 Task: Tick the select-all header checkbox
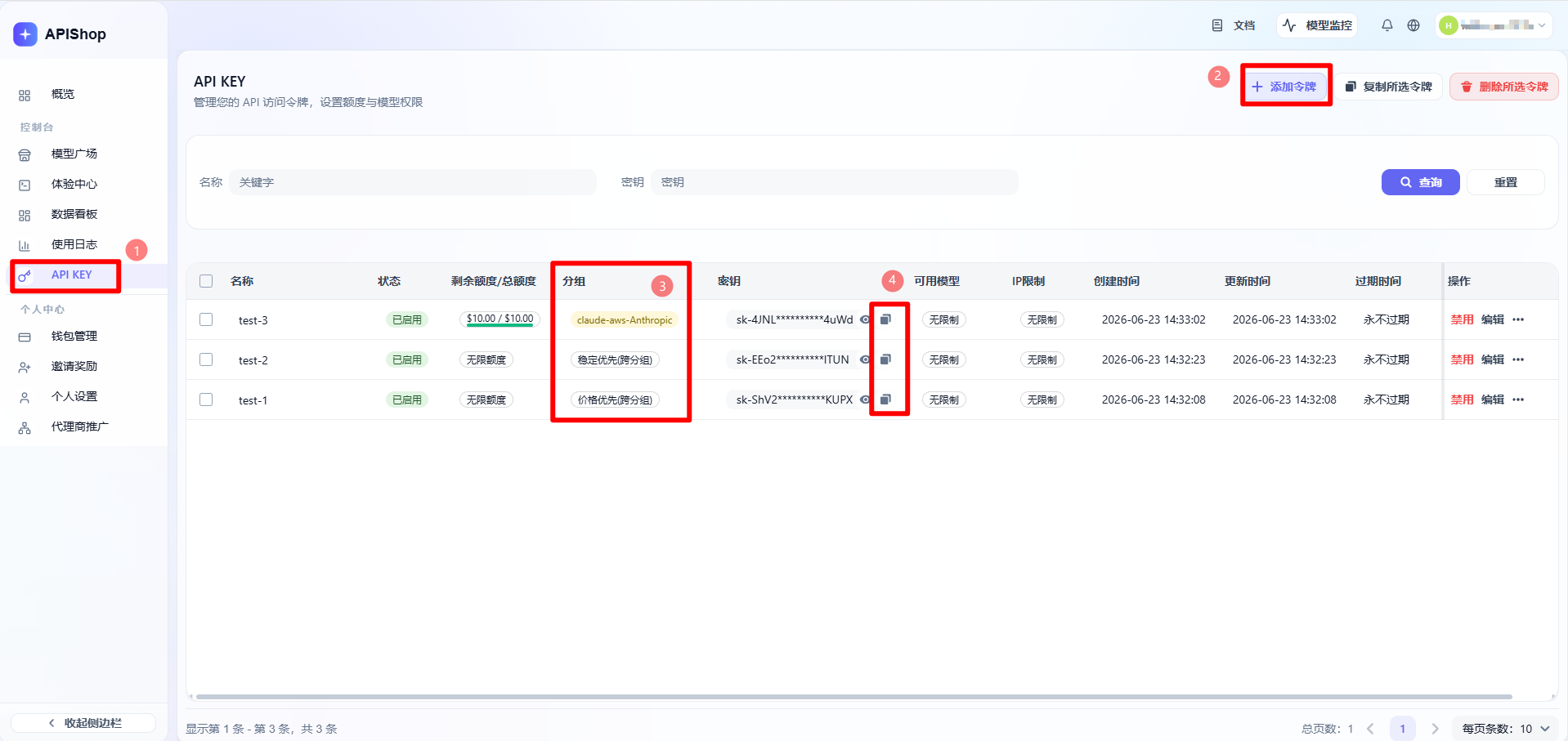206,281
